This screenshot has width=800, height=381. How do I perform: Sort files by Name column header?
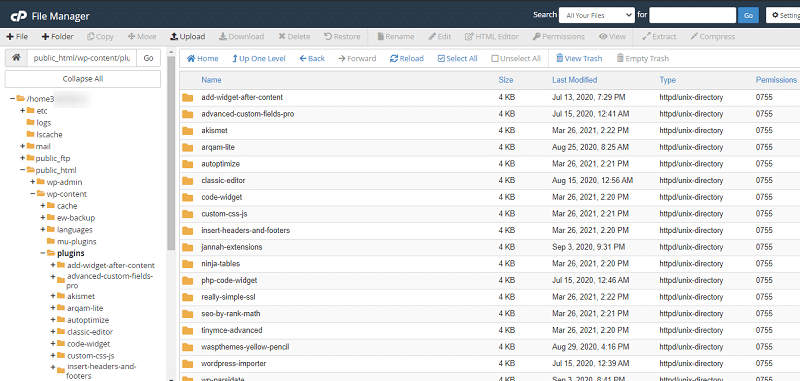tap(211, 80)
